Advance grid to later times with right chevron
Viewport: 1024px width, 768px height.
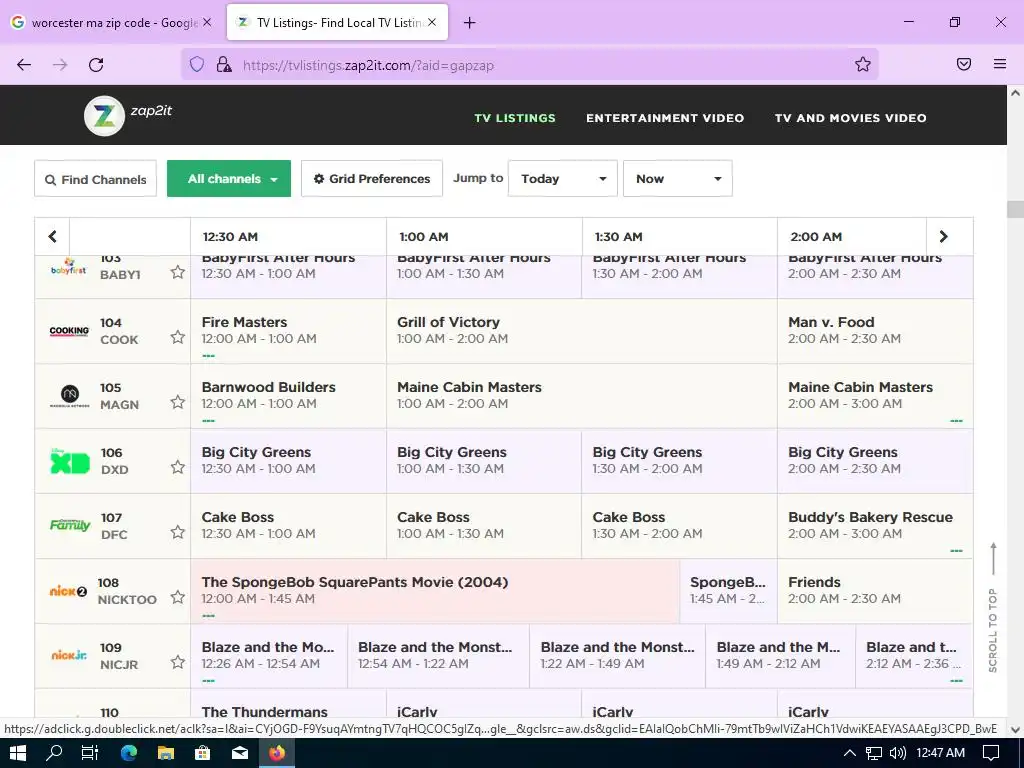943,236
